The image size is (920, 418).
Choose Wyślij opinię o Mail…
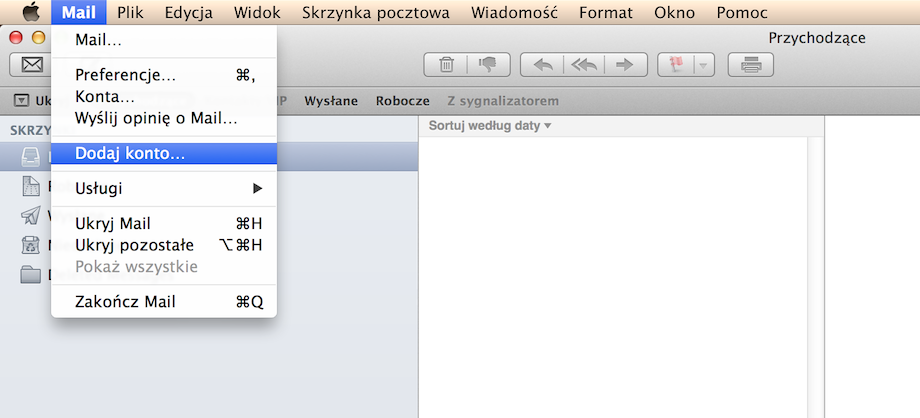[164, 119]
